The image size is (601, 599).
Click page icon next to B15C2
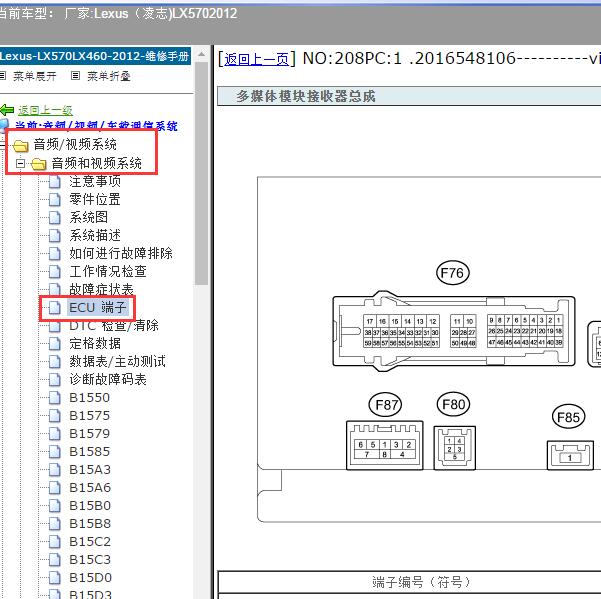(55, 542)
